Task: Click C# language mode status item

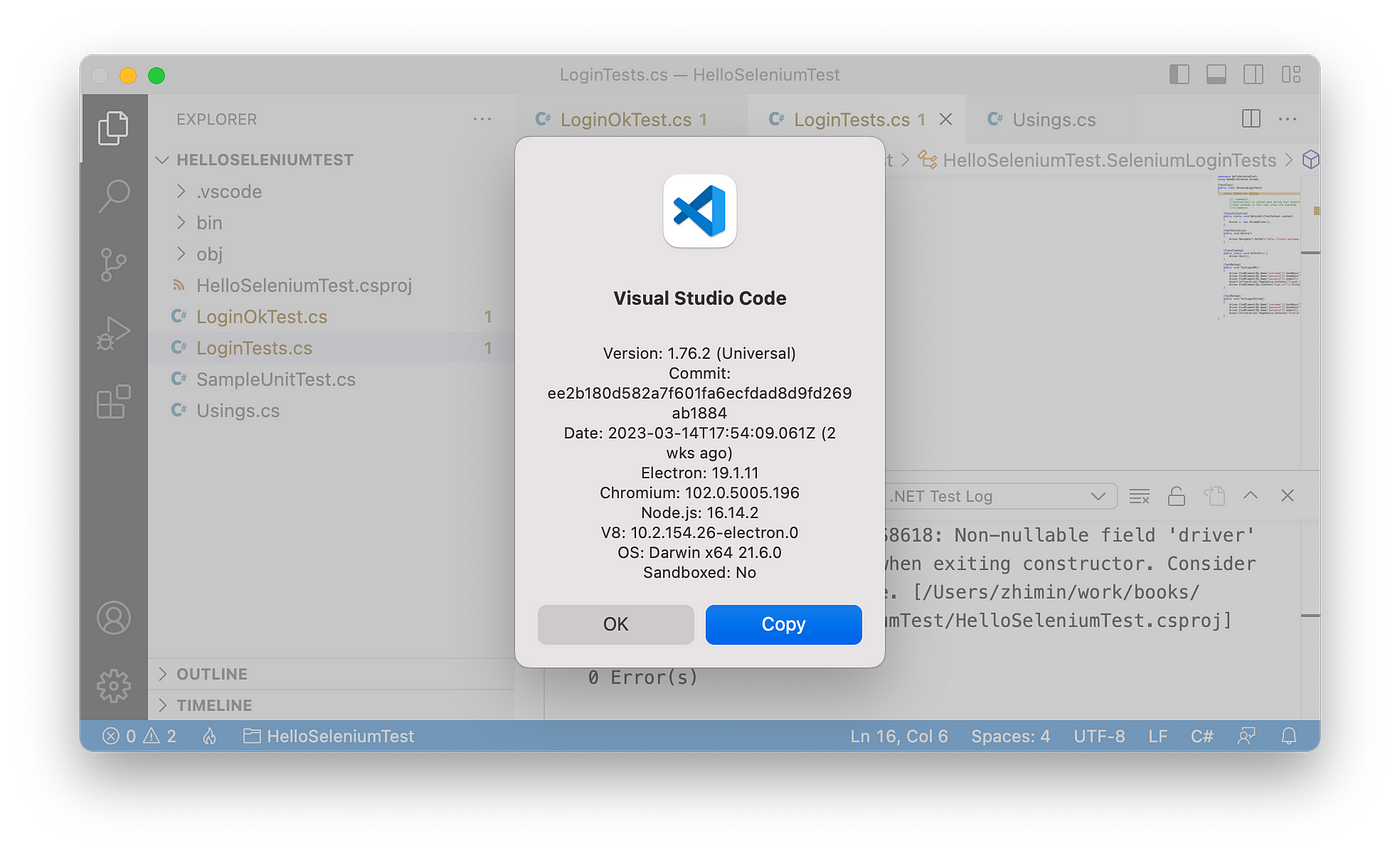Action: pos(1202,736)
